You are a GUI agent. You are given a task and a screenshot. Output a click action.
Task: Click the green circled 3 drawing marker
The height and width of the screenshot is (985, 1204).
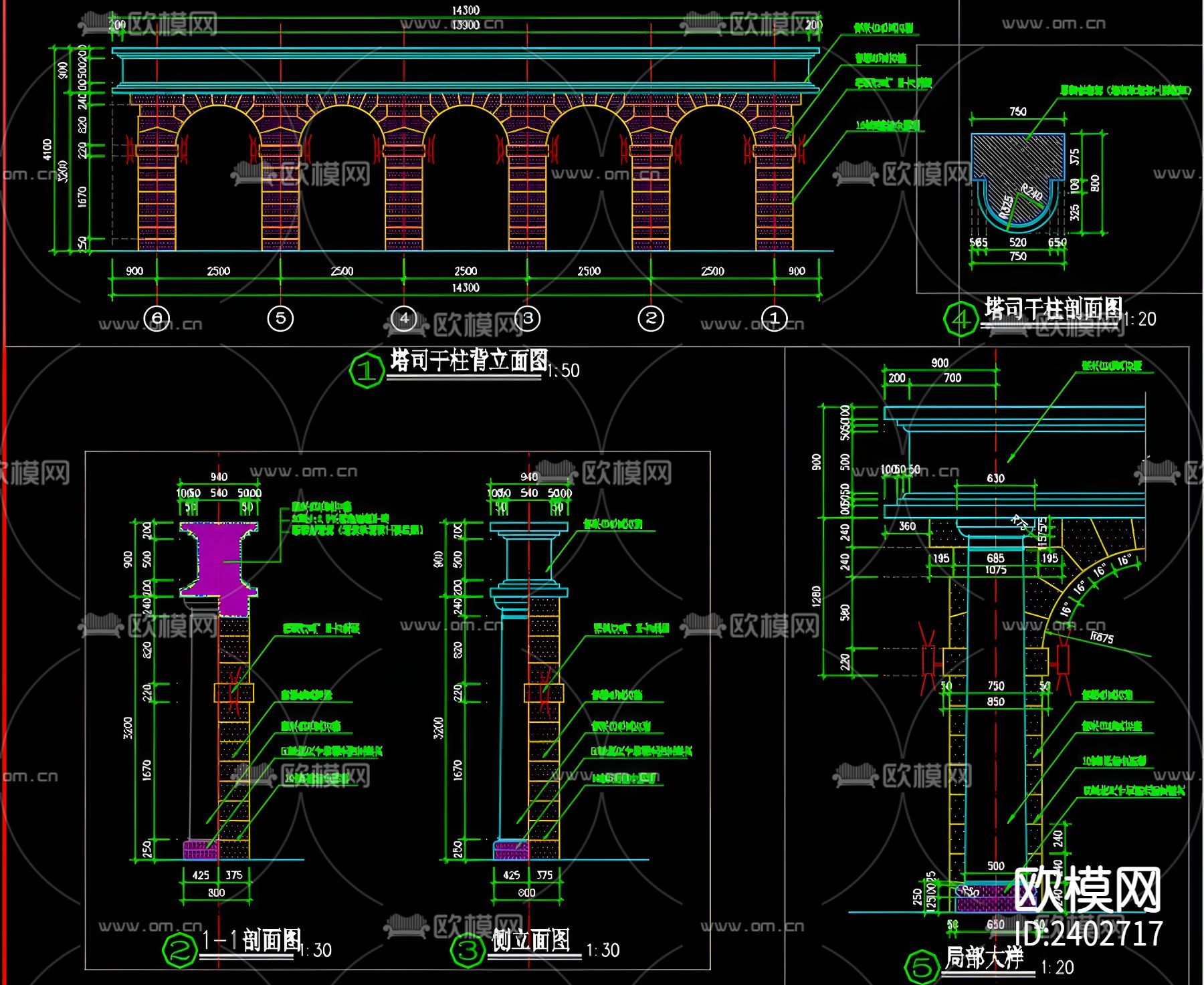pyautogui.click(x=468, y=950)
